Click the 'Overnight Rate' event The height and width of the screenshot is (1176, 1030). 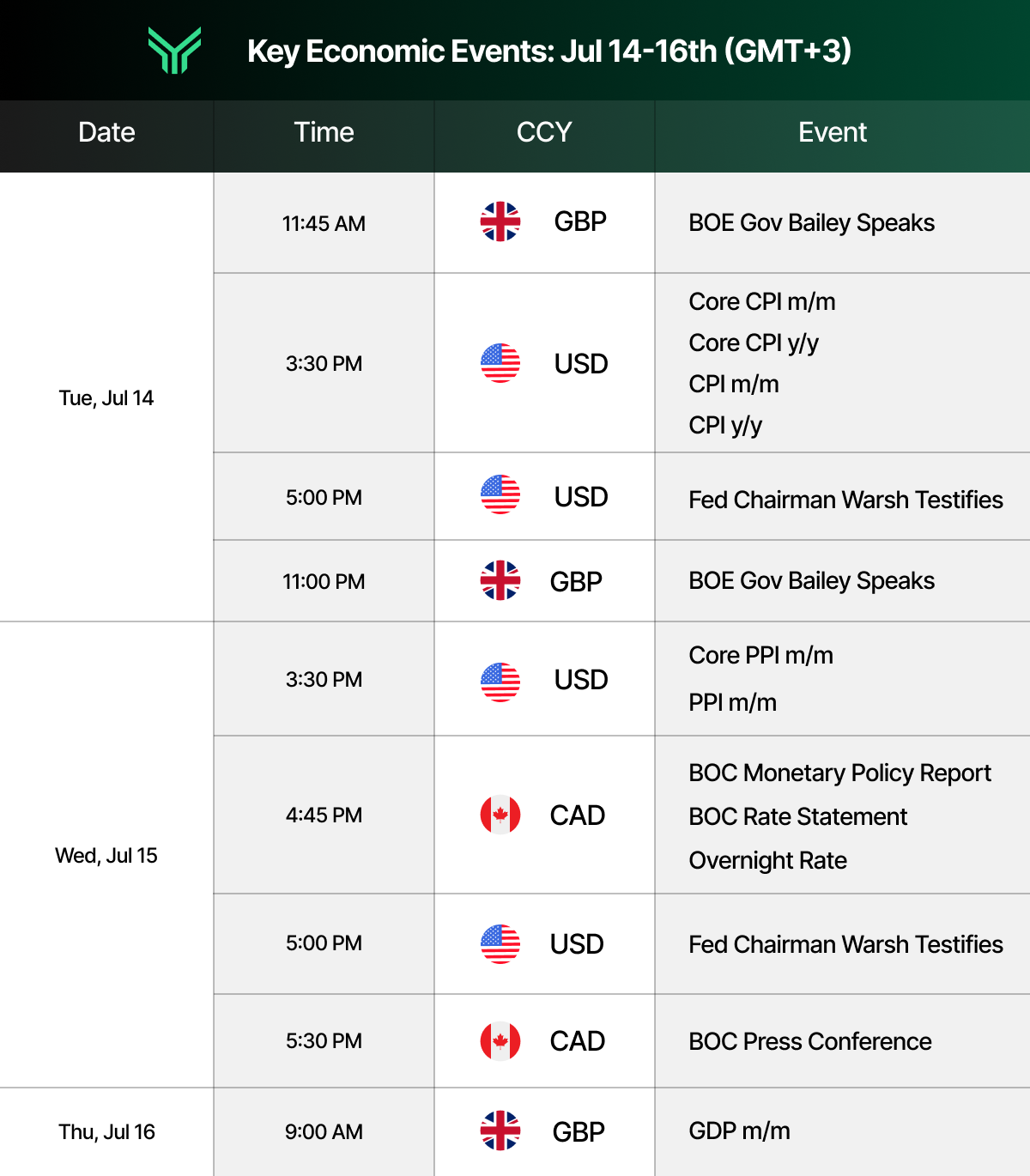(x=767, y=861)
